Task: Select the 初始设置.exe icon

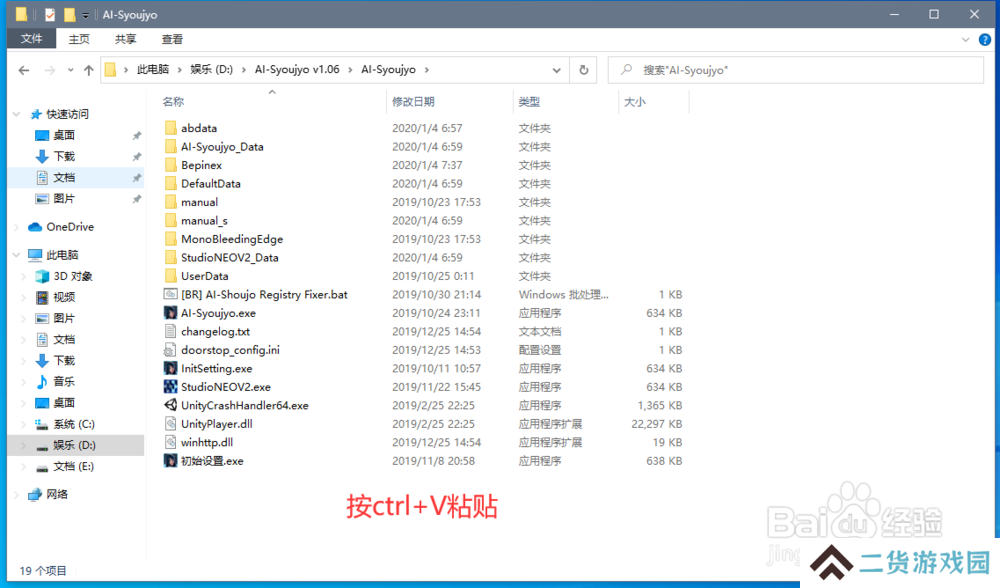Action: click(x=170, y=461)
